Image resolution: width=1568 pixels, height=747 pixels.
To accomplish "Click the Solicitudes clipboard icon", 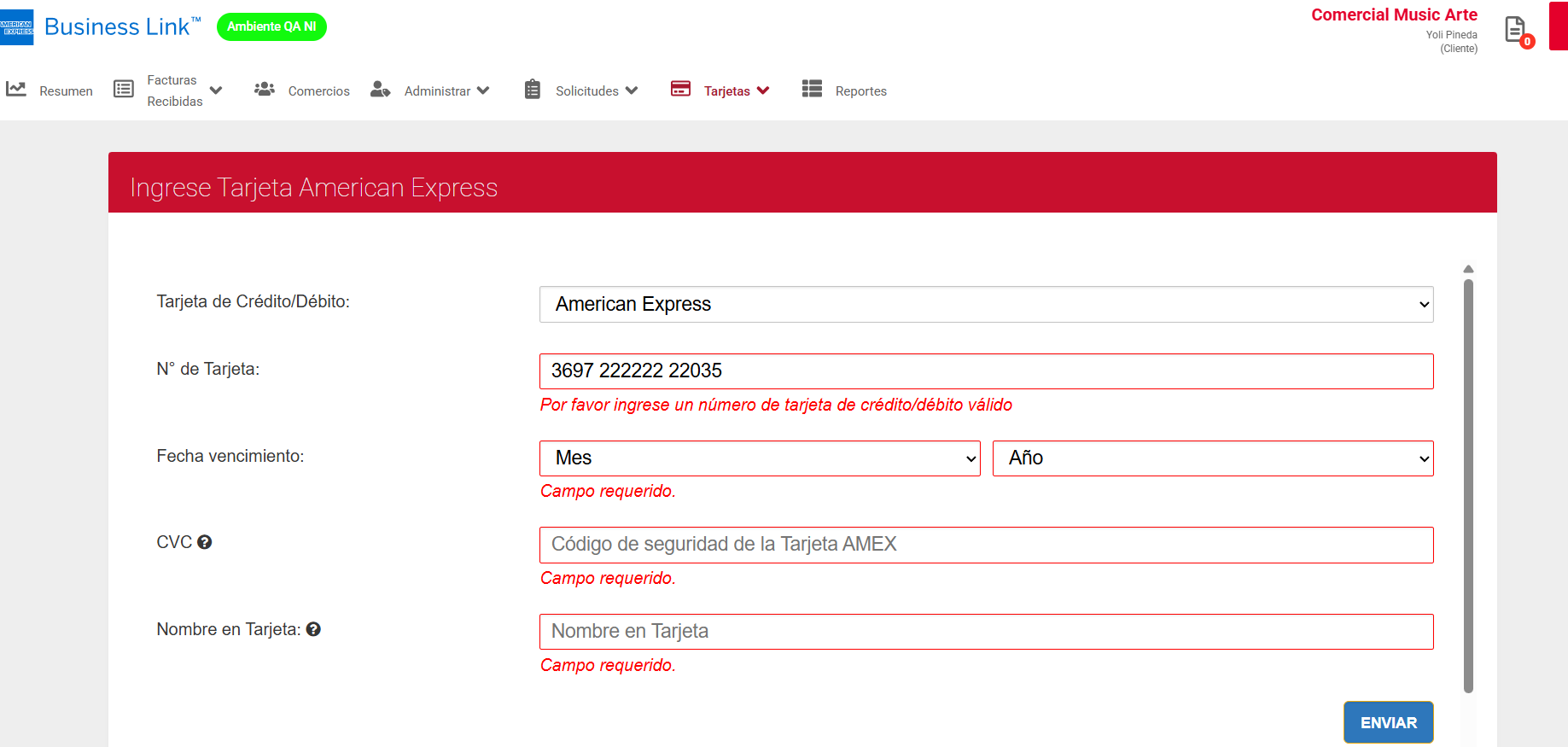I will (533, 89).
